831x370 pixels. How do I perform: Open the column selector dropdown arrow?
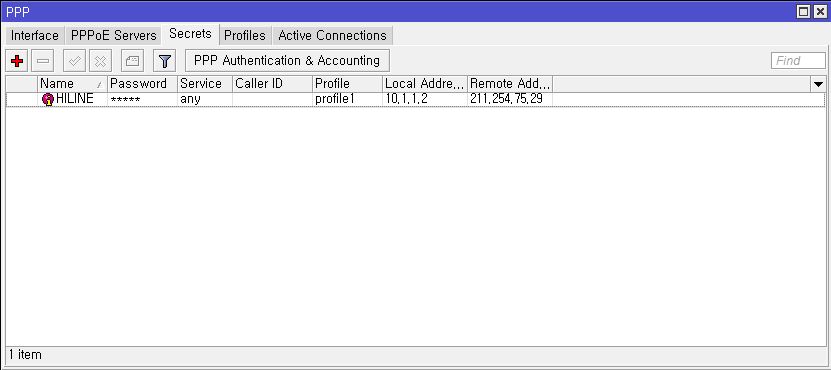(x=818, y=84)
